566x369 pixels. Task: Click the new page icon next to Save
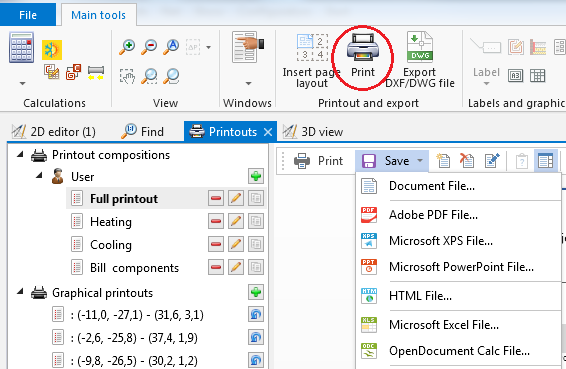443,161
